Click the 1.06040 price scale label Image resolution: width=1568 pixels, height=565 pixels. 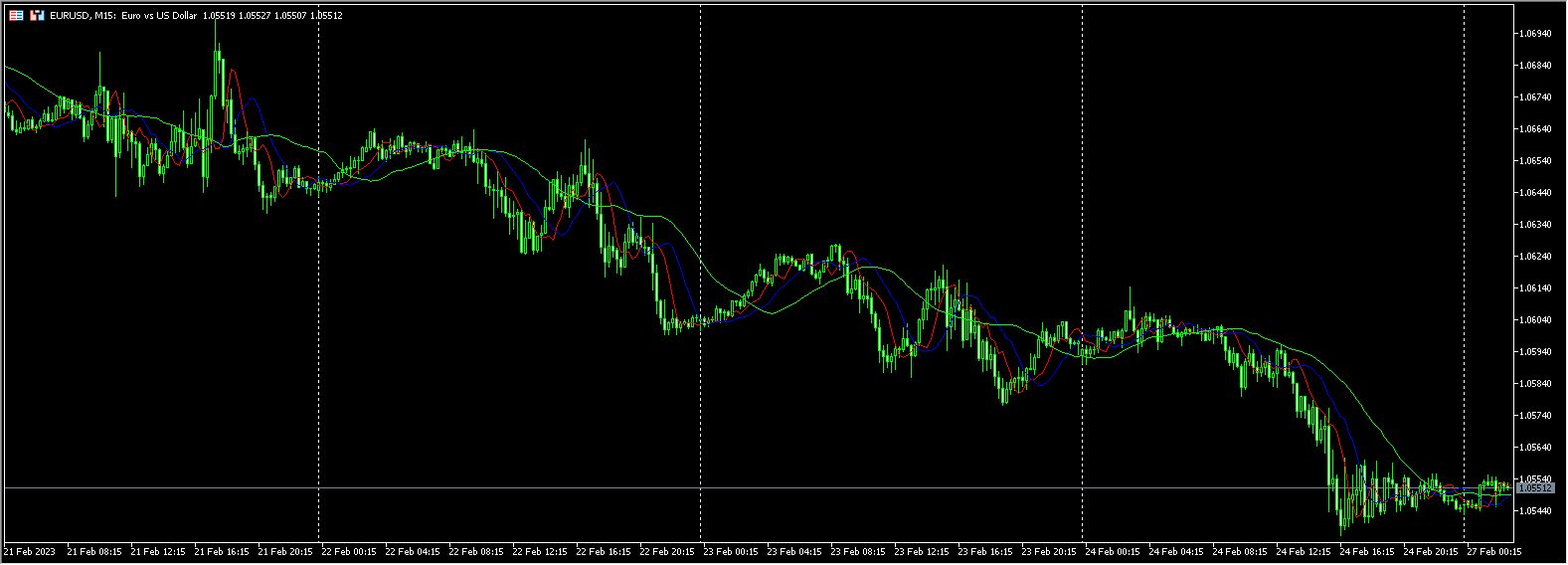tap(1535, 320)
